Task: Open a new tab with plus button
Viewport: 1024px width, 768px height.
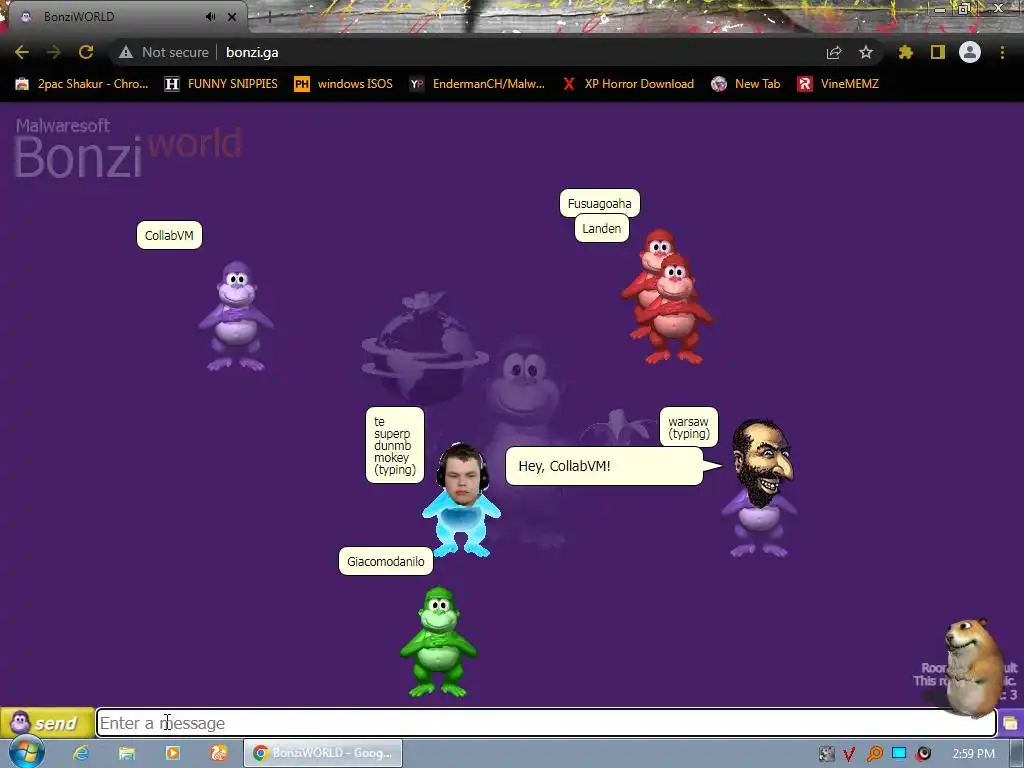Action: point(269,17)
